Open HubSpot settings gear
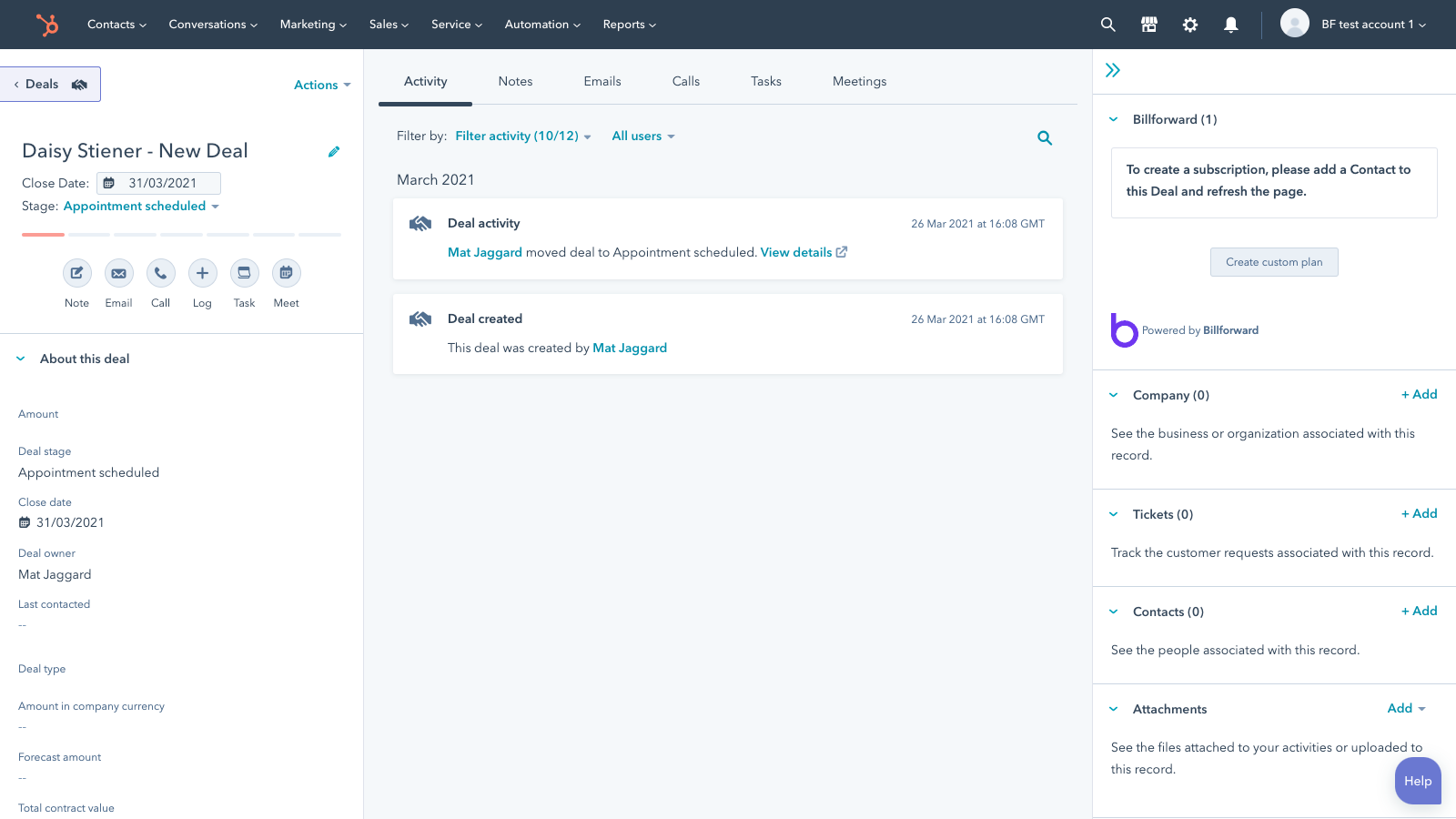The width and height of the screenshot is (1456, 819). pyautogui.click(x=1189, y=25)
